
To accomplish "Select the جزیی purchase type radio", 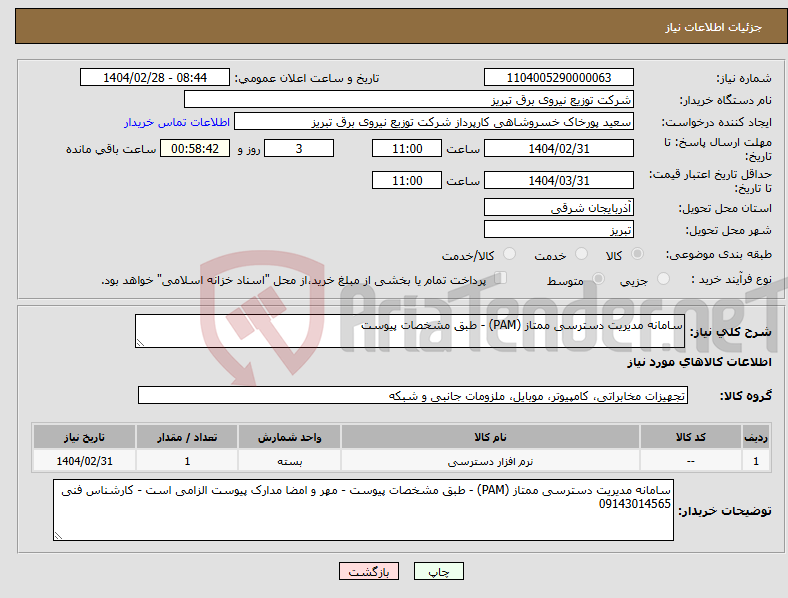I will (x=663, y=278).
